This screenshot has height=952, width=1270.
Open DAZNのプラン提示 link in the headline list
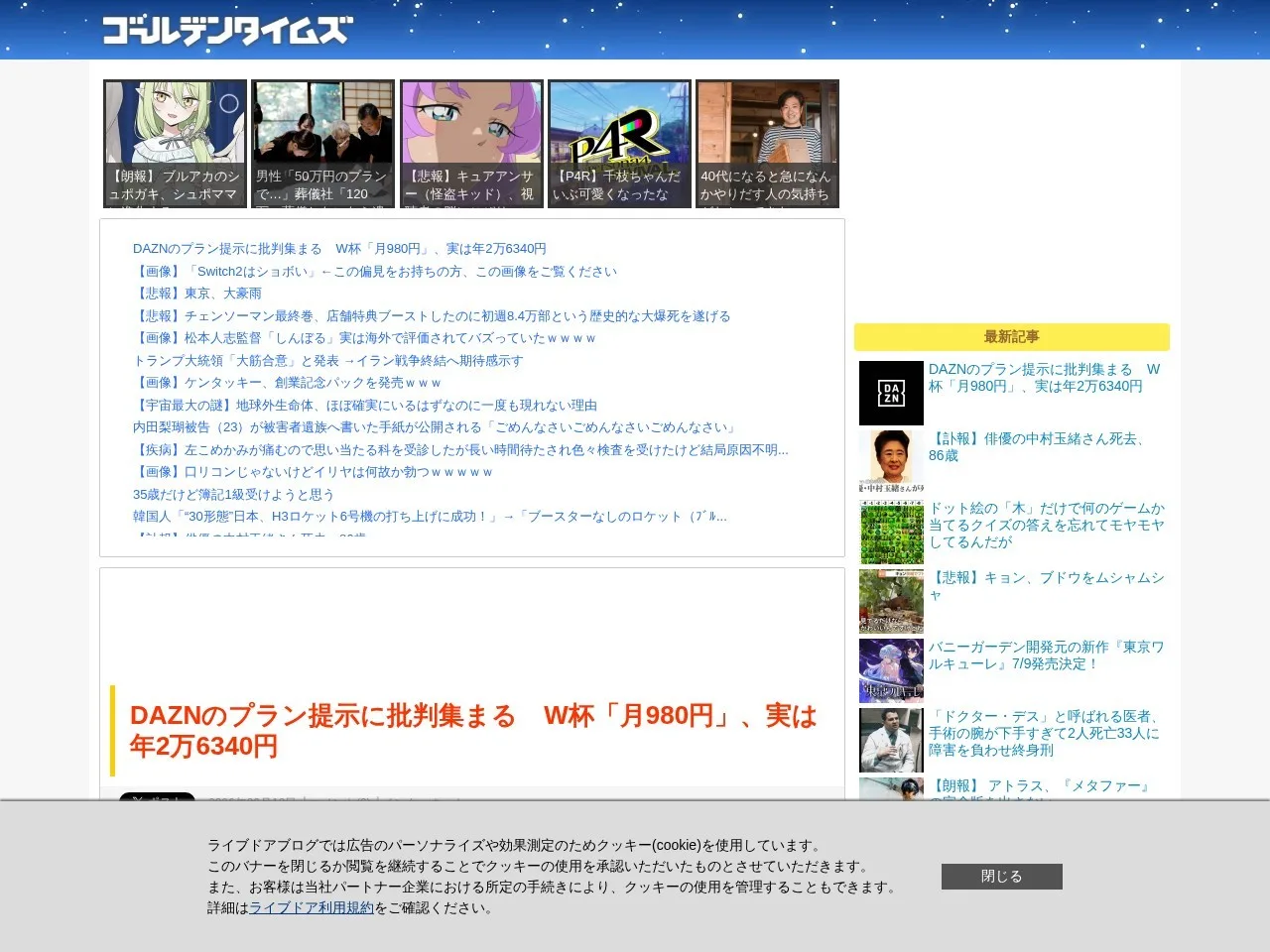coord(339,249)
